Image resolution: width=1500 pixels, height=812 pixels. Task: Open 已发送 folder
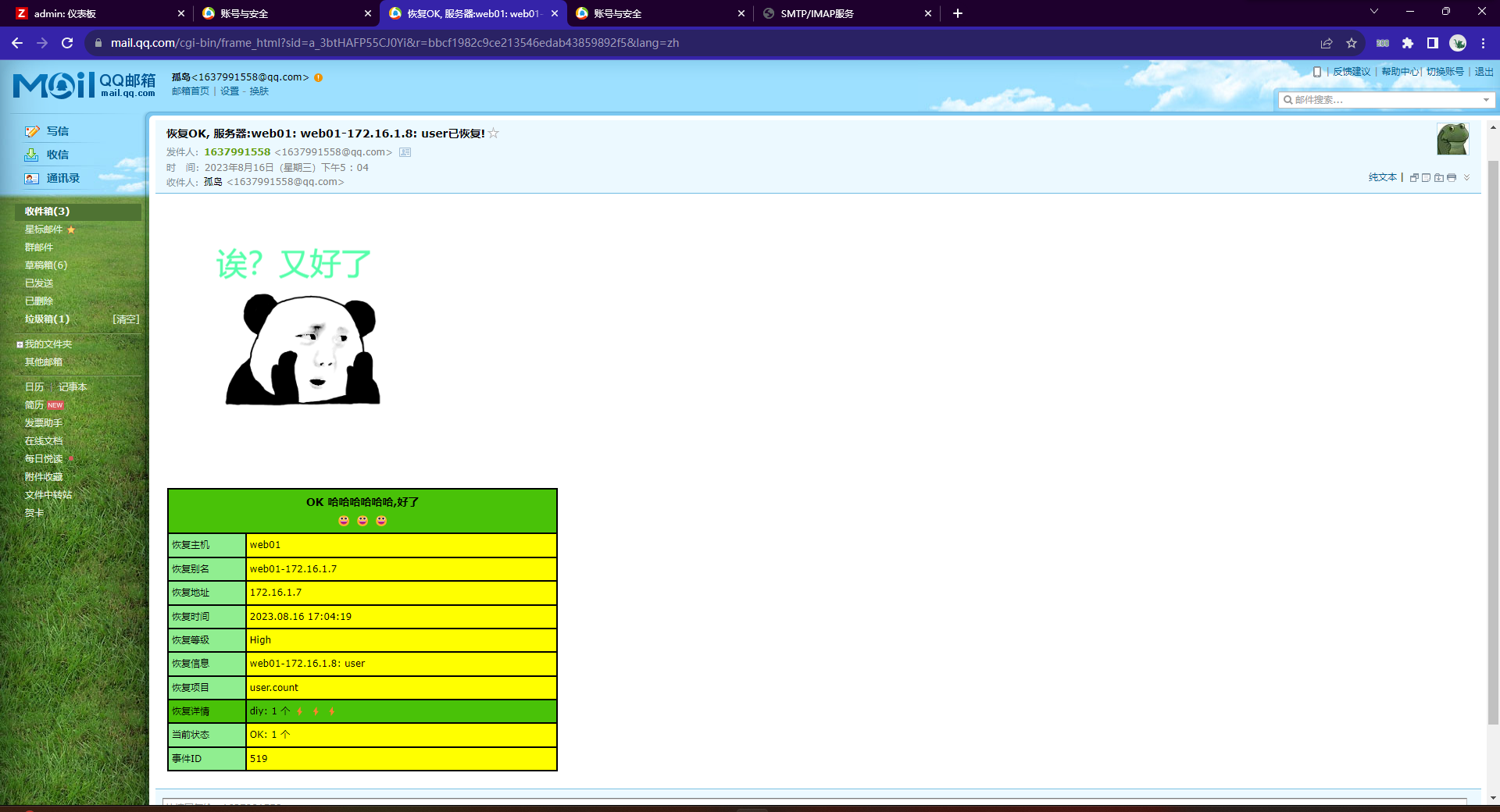pyautogui.click(x=39, y=283)
